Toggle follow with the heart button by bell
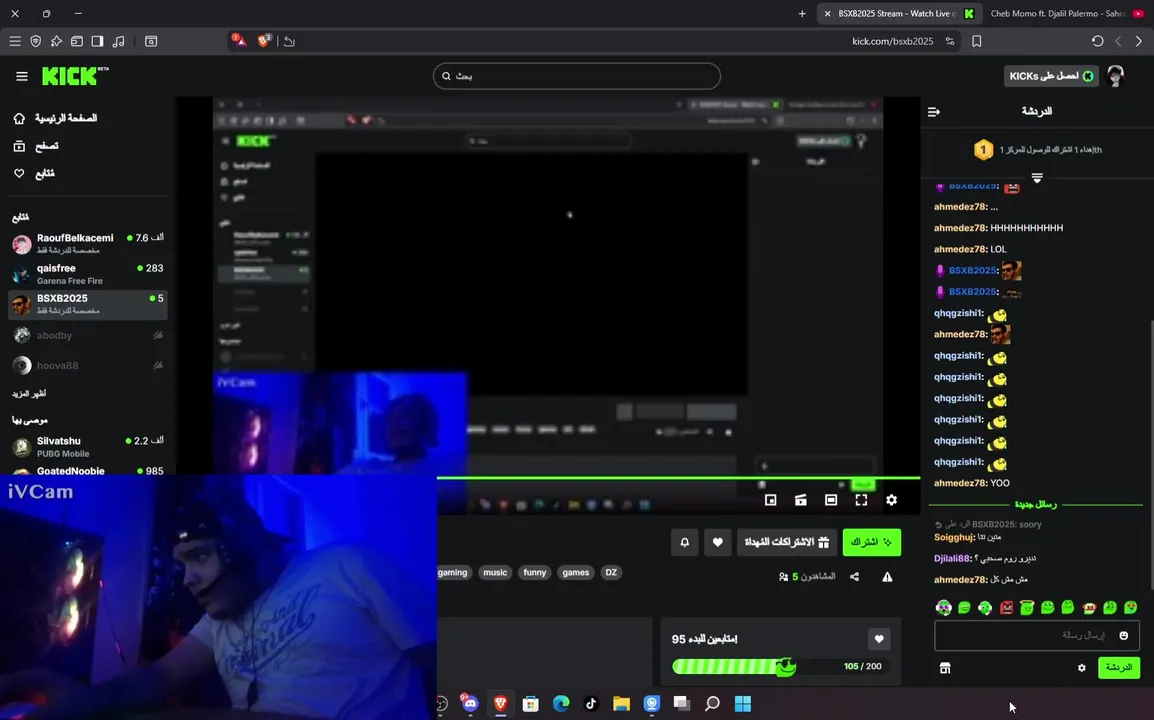This screenshot has width=1154, height=720. coord(718,543)
